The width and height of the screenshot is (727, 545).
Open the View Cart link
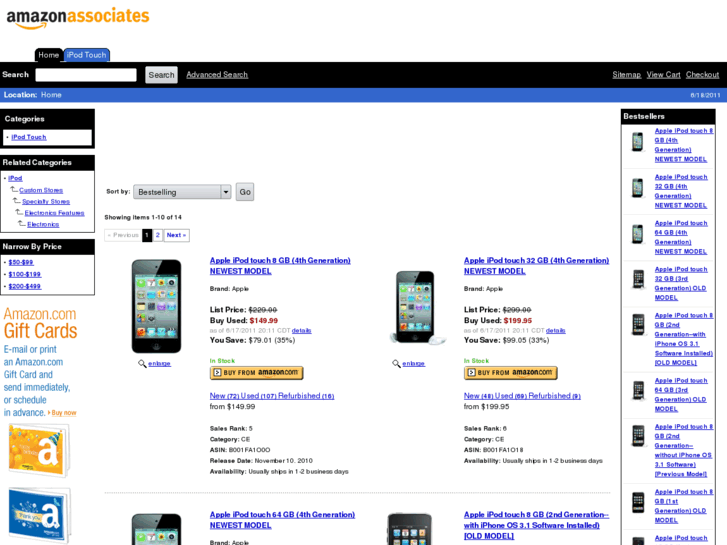(x=663, y=75)
